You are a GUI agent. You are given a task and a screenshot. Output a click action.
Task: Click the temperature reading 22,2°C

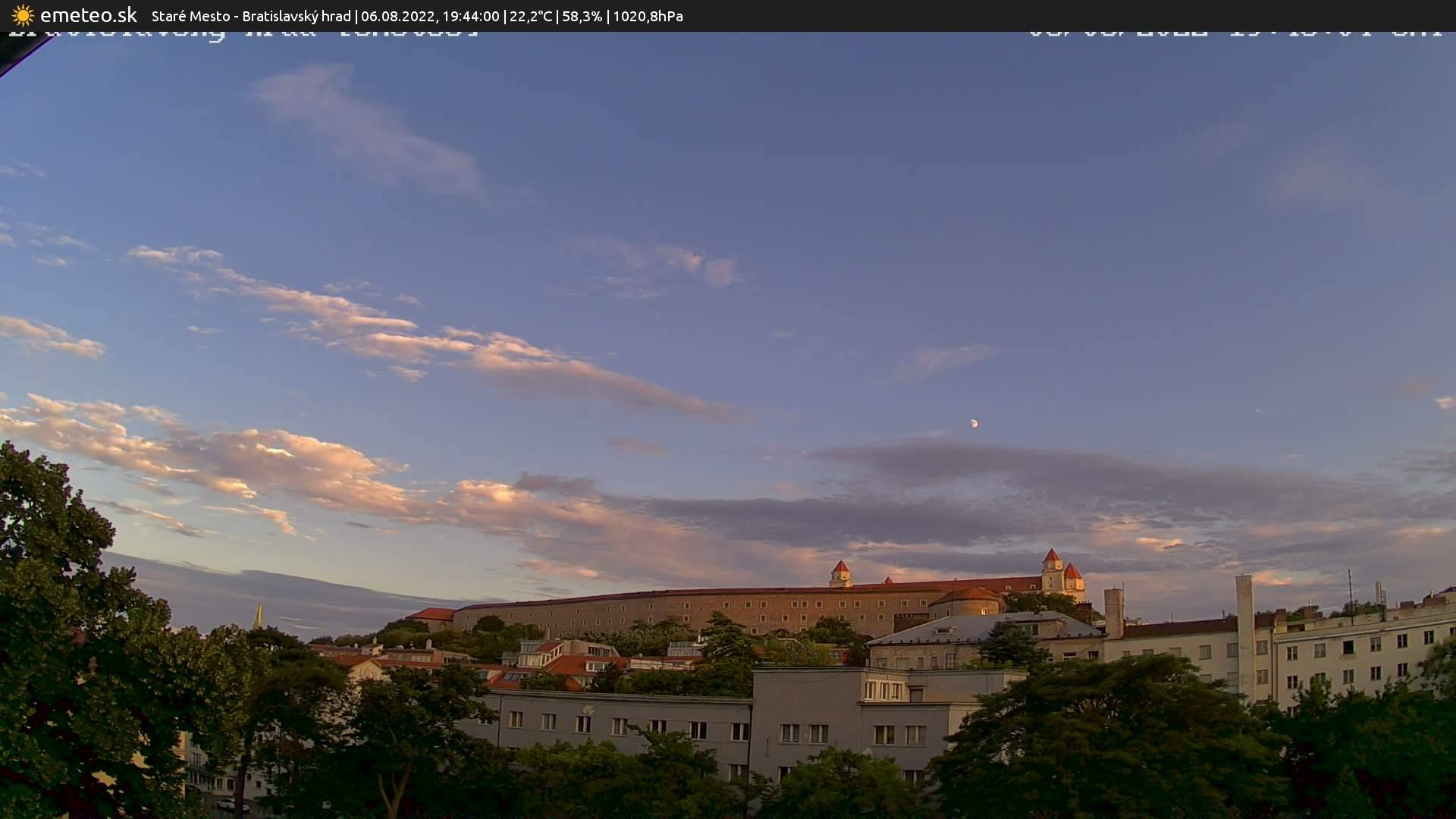(531, 16)
